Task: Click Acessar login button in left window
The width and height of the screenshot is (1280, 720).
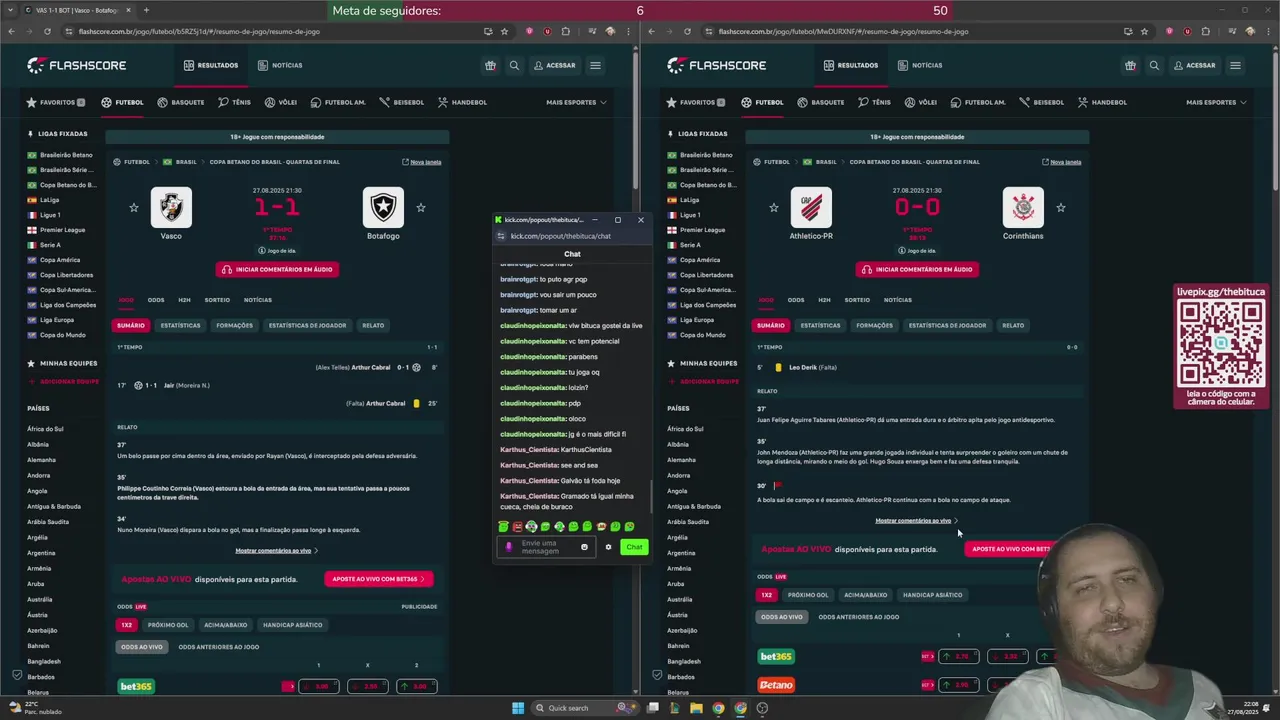Action: [554, 65]
